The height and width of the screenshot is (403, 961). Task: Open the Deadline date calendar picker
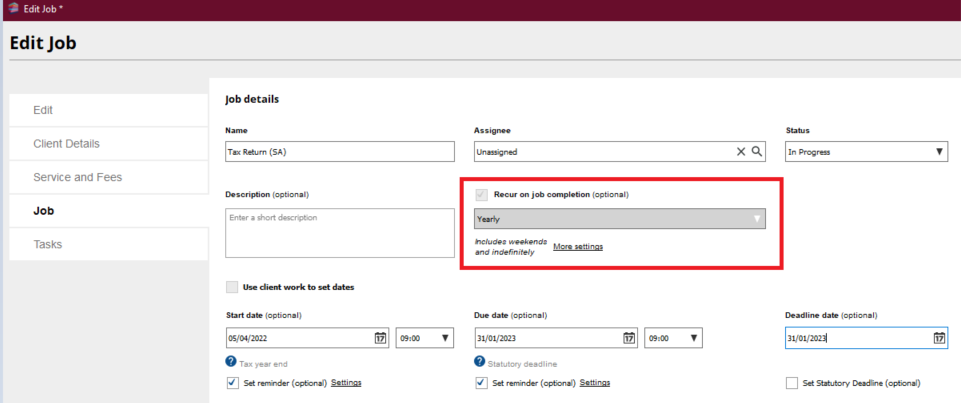click(939, 338)
